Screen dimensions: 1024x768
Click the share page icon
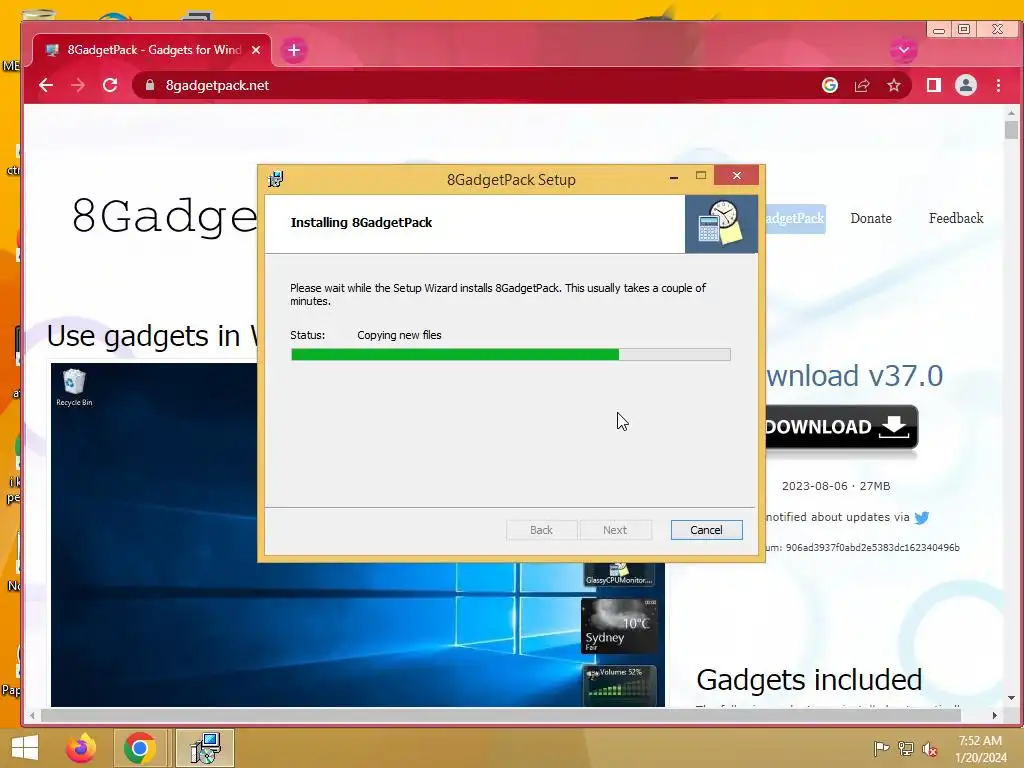pos(862,86)
